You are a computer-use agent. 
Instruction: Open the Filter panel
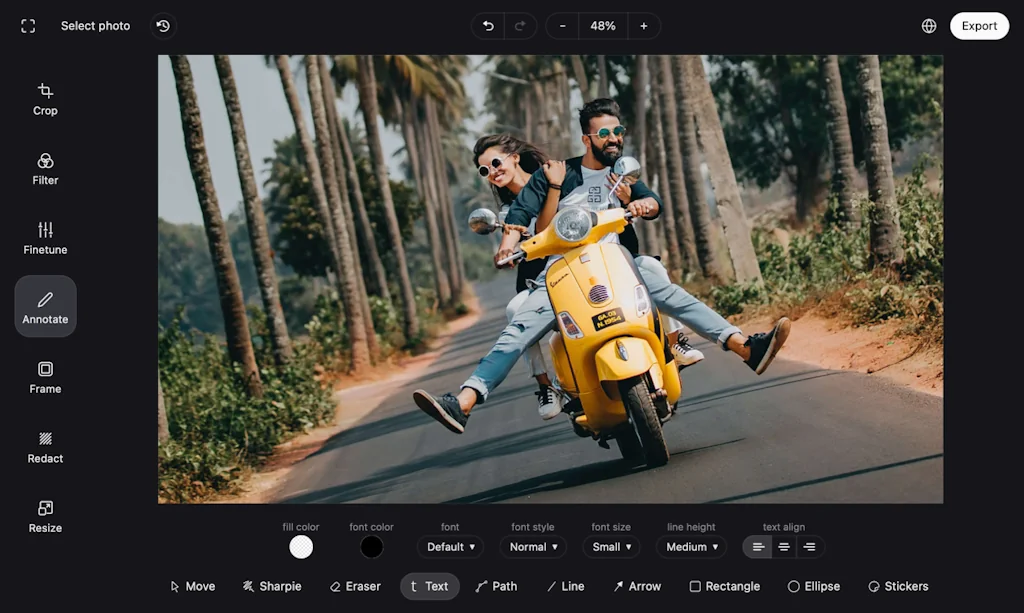44,167
